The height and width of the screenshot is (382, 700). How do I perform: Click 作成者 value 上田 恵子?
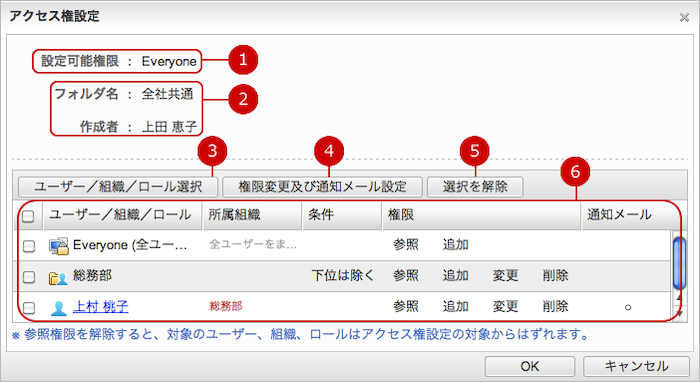[169, 127]
